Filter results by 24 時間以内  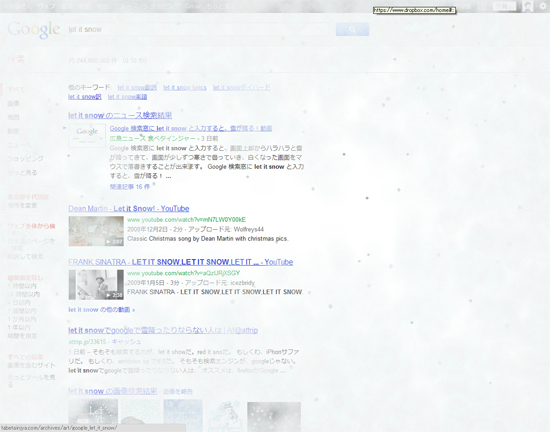pos(24,294)
